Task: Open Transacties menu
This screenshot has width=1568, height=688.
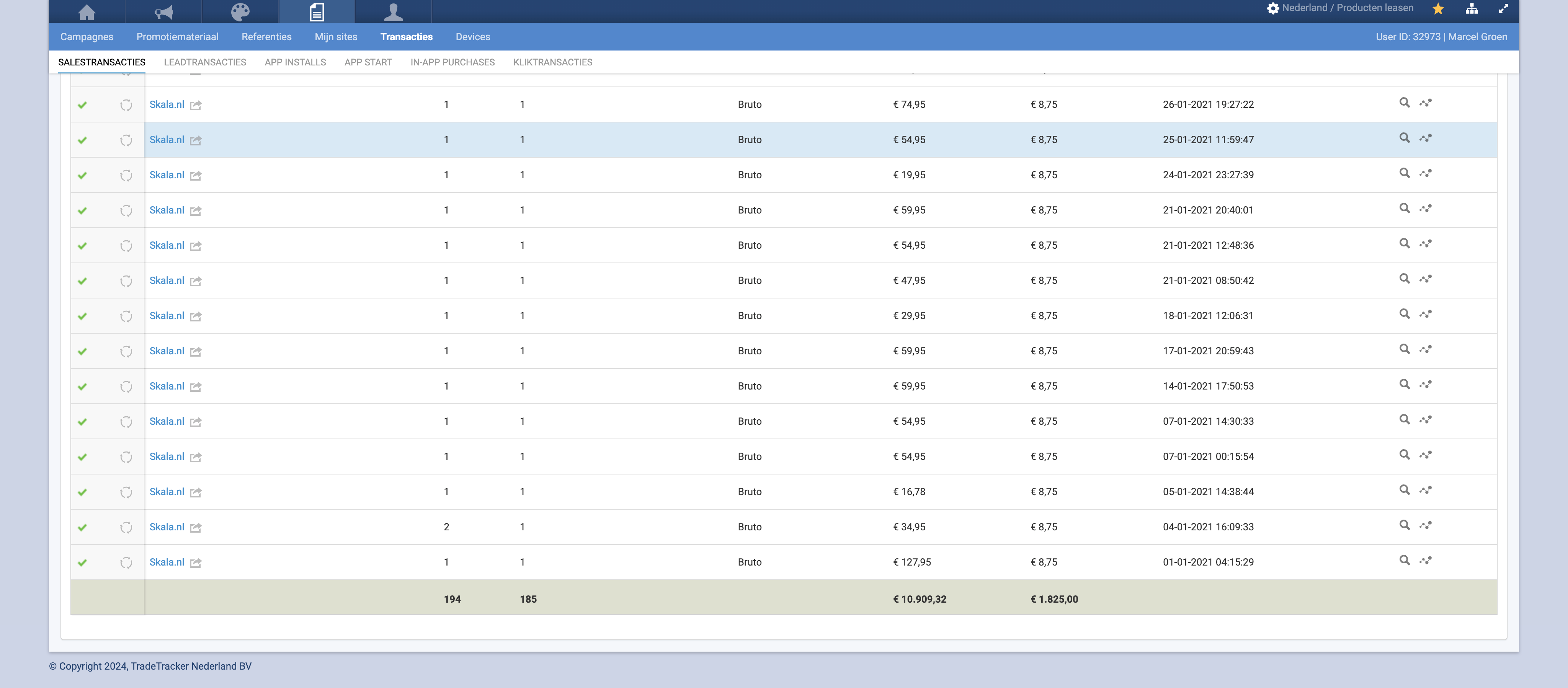Action: 407,36
